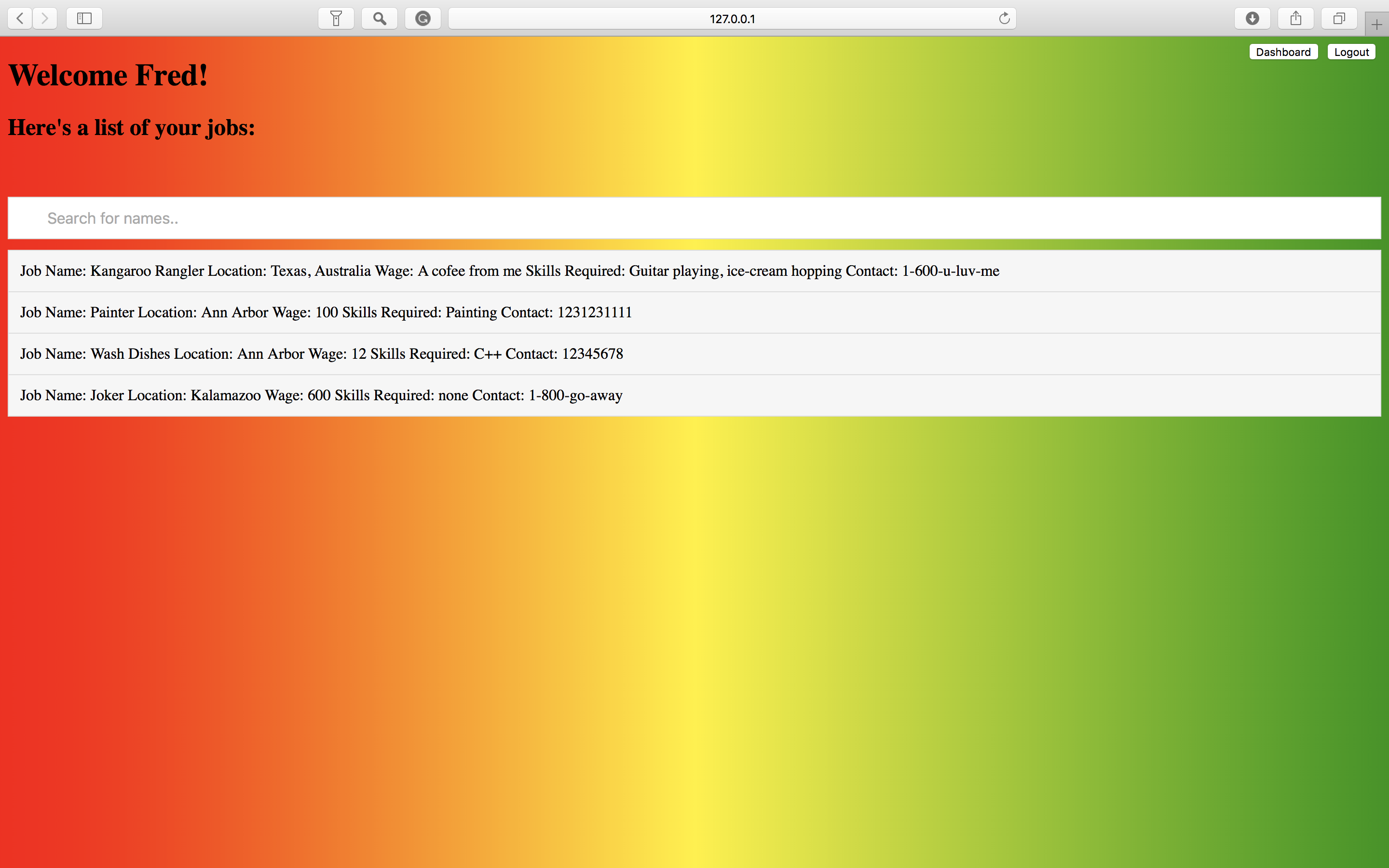The width and height of the screenshot is (1389, 868).
Task: Click the 127.0.0.1 address bar
Action: pos(732,18)
